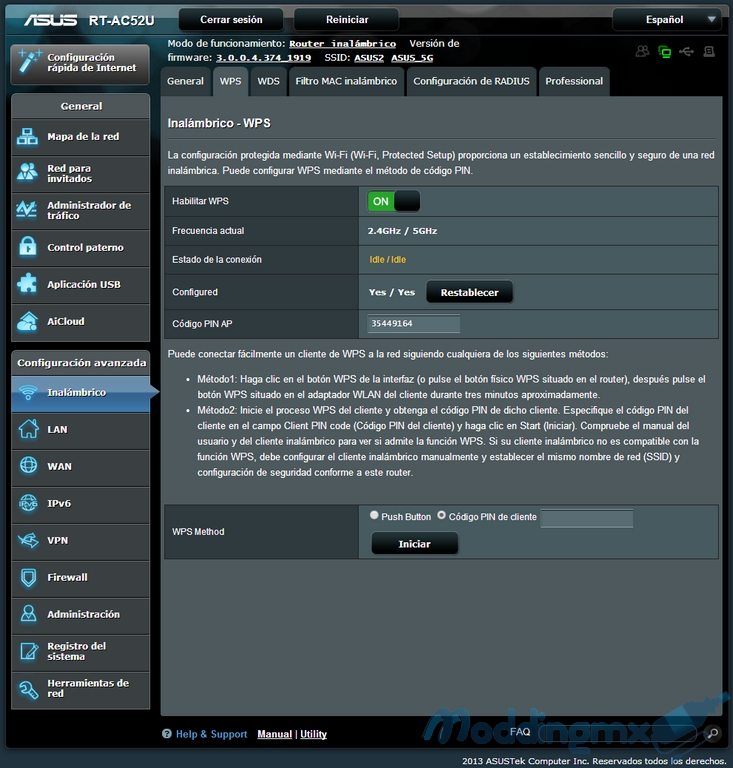Click Herramientas de red wrench icon
The image size is (733, 768).
(x=28, y=689)
